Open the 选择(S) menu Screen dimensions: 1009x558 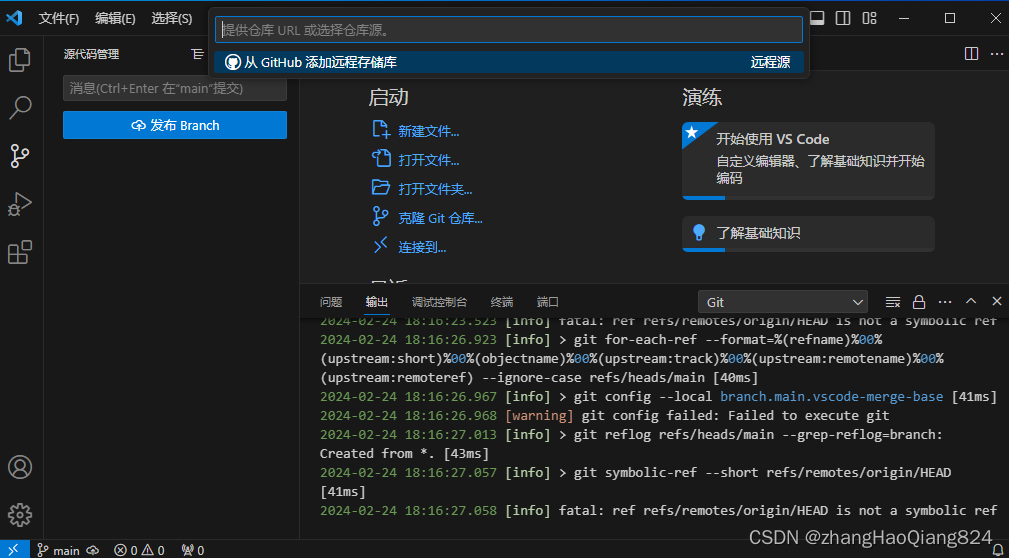click(x=172, y=19)
